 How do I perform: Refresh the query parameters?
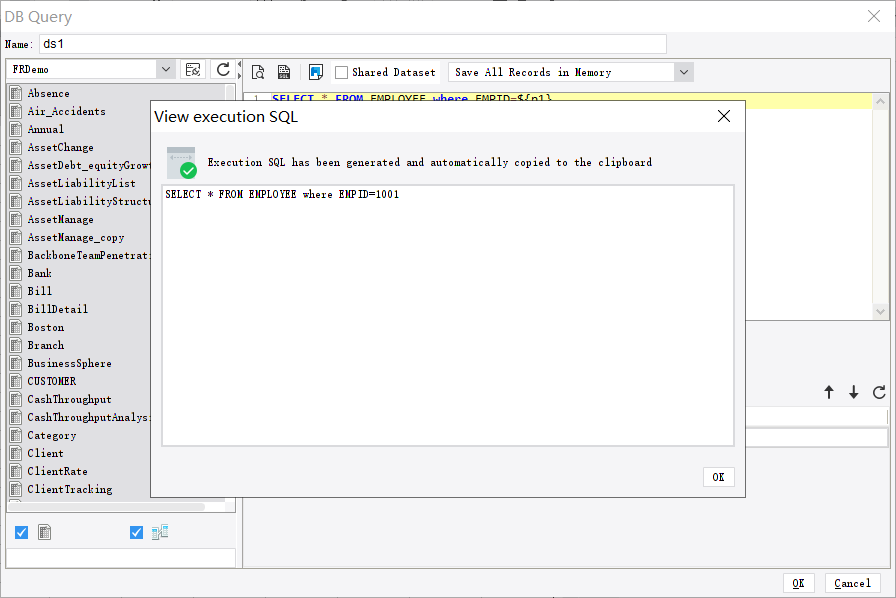pos(879,393)
